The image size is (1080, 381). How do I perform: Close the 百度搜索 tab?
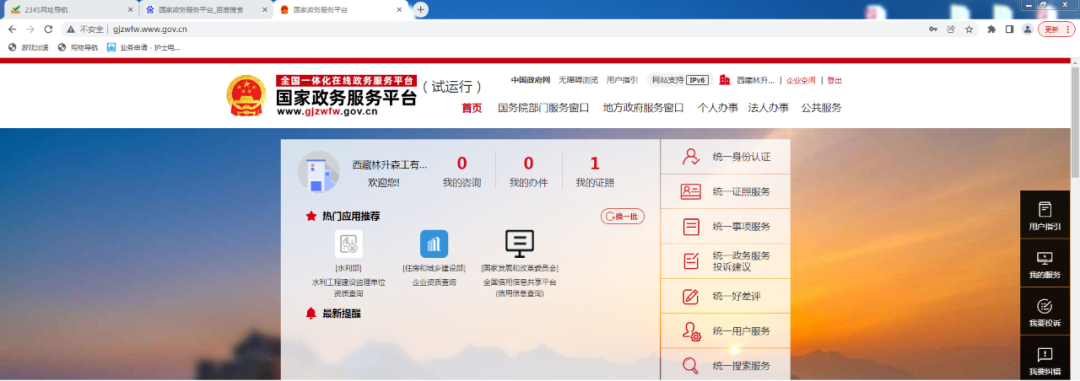(x=264, y=10)
